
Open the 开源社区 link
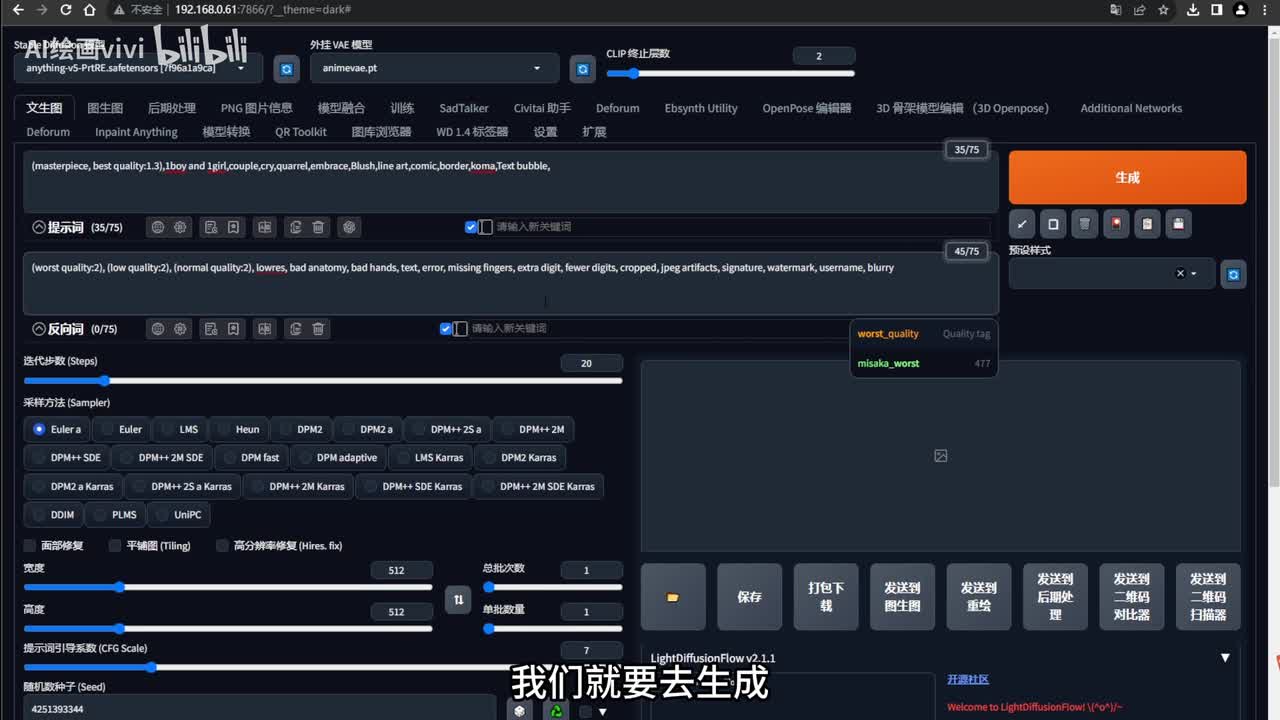click(x=968, y=679)
